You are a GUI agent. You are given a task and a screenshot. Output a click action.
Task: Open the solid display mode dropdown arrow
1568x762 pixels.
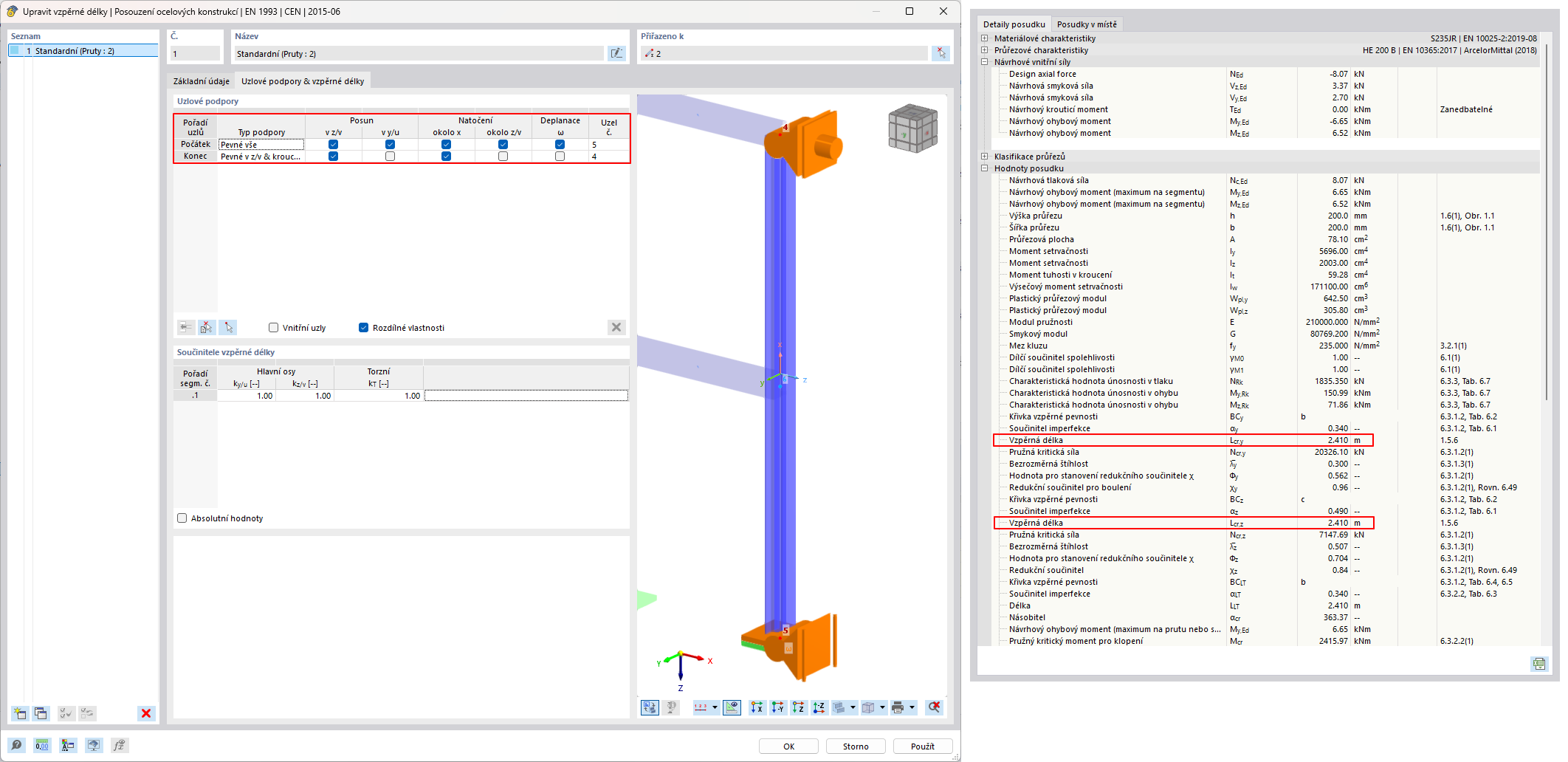[x=853, y=707]
